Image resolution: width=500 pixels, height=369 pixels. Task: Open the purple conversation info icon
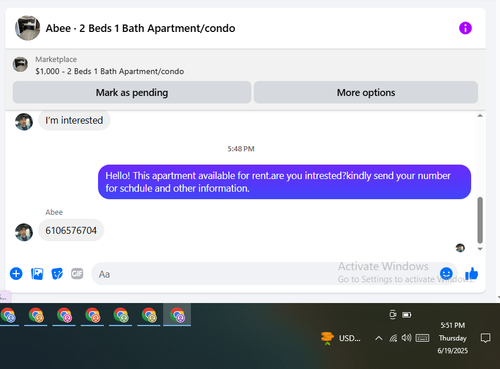(465, 28)
